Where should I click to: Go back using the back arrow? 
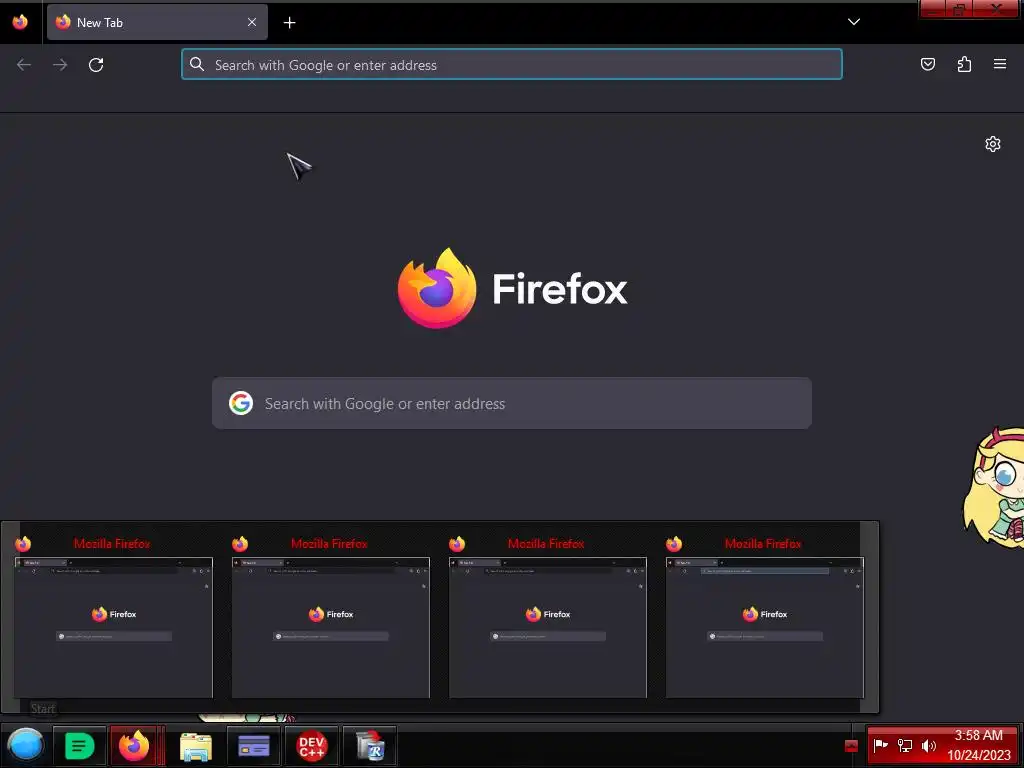[24, 65]
